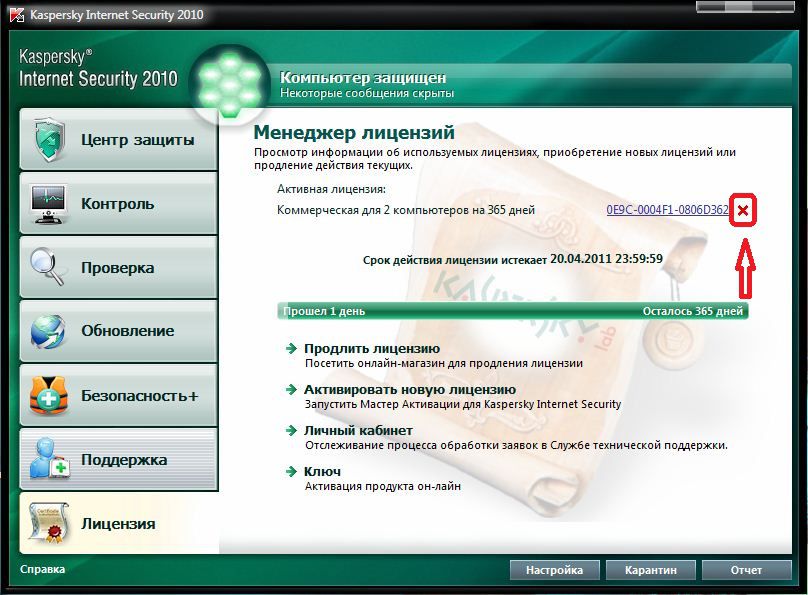Open Настройка settings button
Screen dimensions: 808x595
click(x=554, y=570)
